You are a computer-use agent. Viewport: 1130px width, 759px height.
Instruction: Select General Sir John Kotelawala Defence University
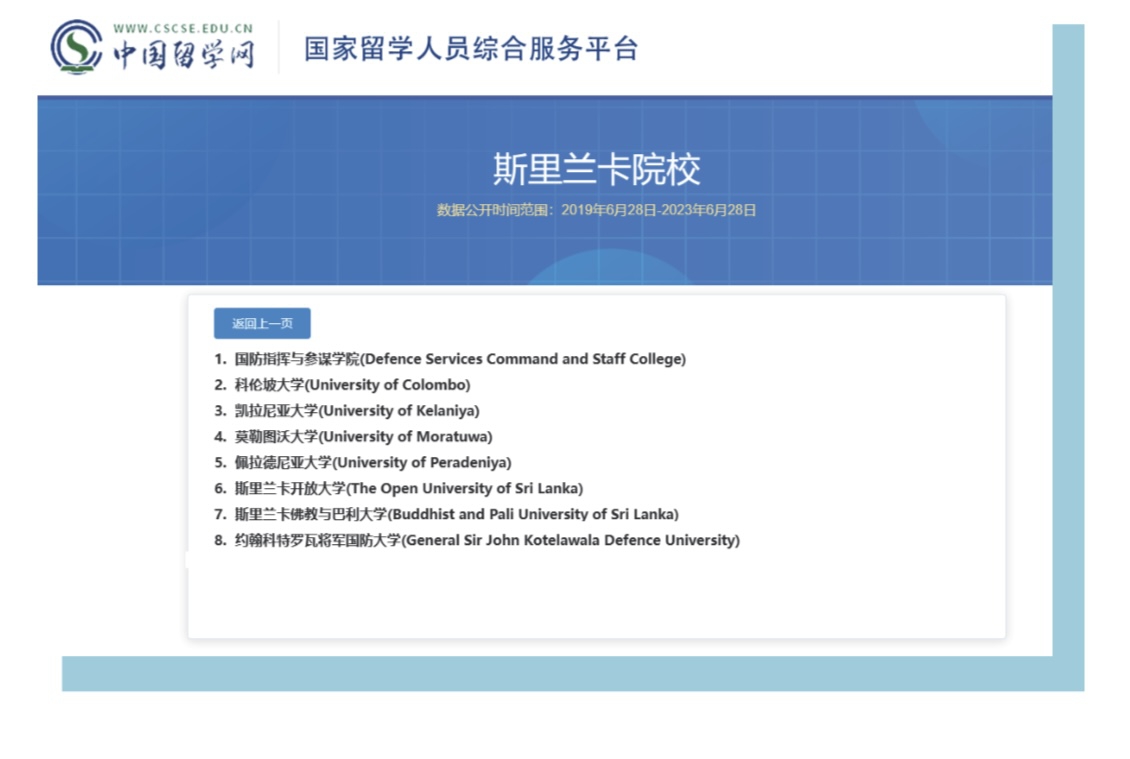point(487,541)
